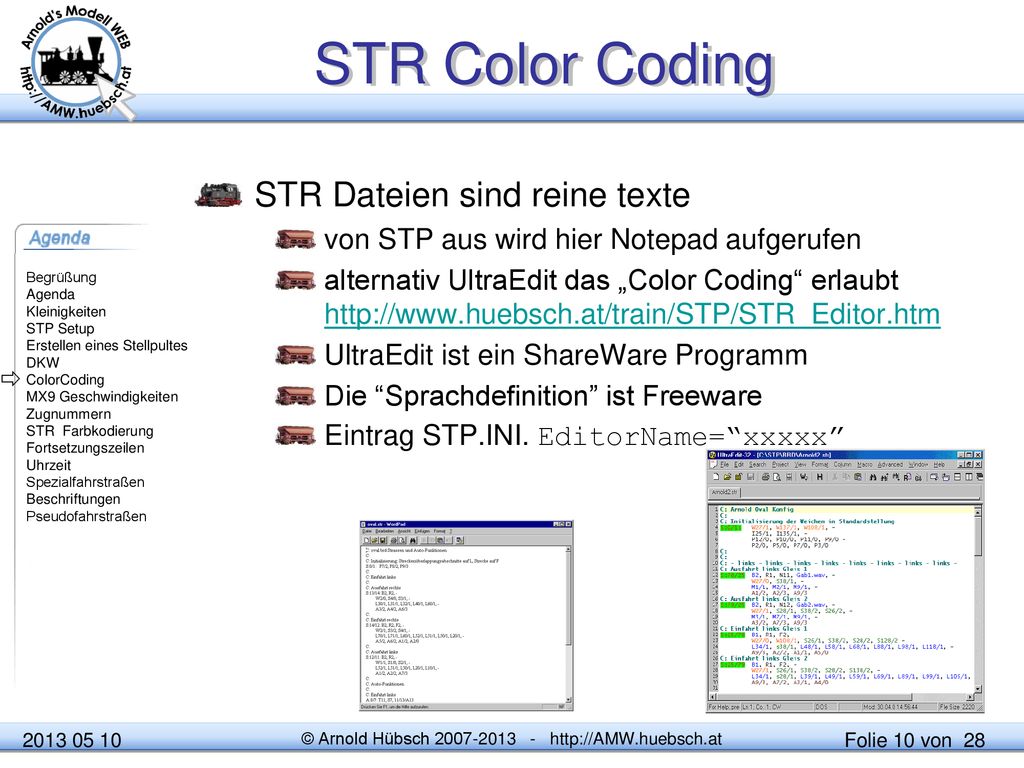Click the Find binoculars icon in WordPad
This screenshot has width=1024, height=768.
coord(413,540)
